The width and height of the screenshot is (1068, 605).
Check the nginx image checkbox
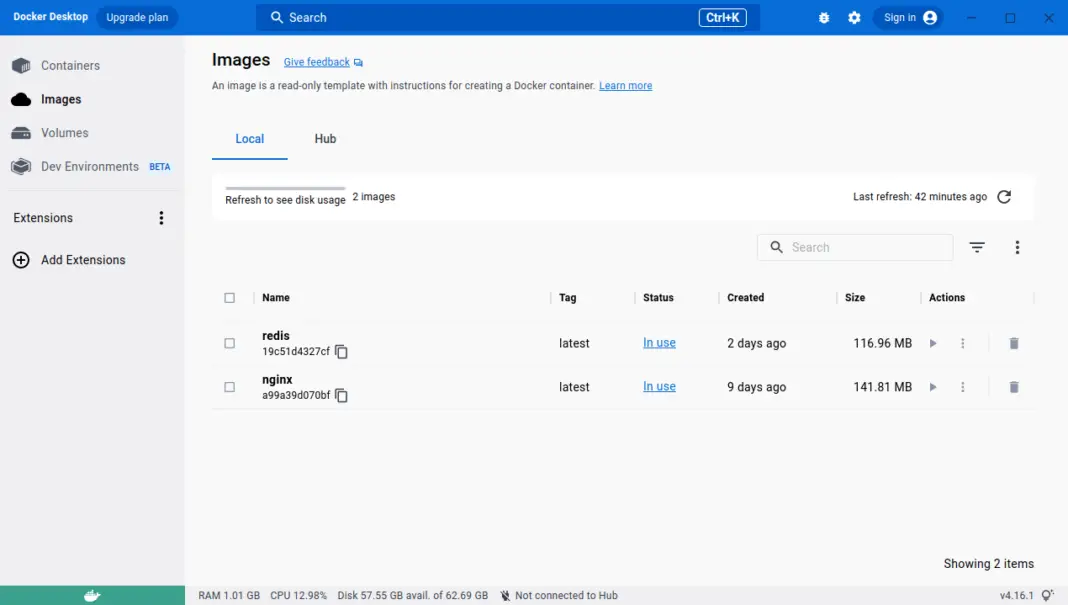coord(230,387)
